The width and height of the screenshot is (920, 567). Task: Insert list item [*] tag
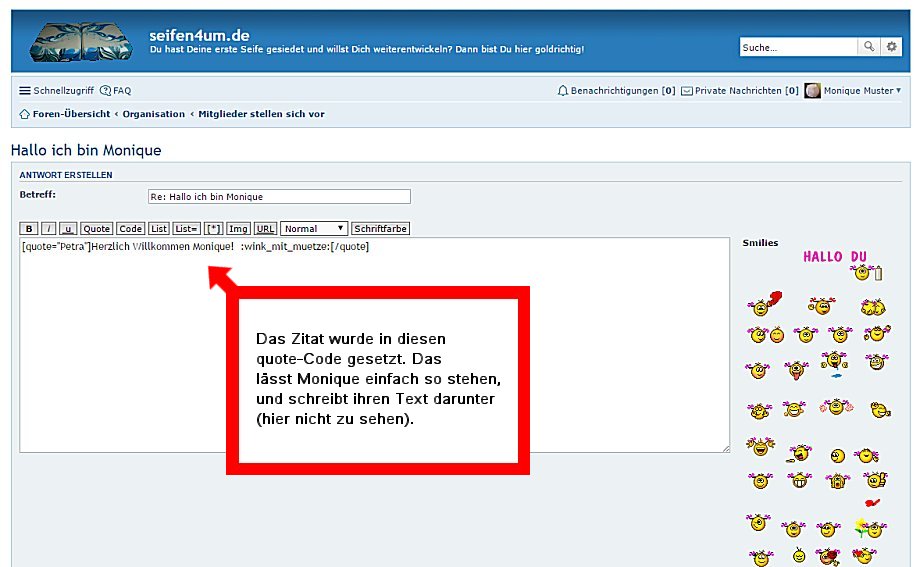[x=214, y=229]
